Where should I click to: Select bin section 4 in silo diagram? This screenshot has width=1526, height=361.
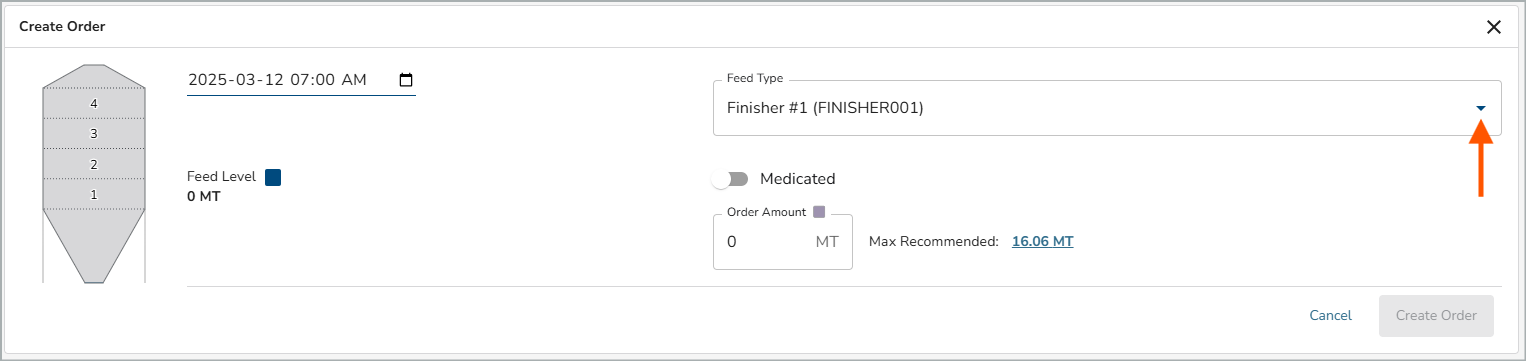click(x=94, y=103)
